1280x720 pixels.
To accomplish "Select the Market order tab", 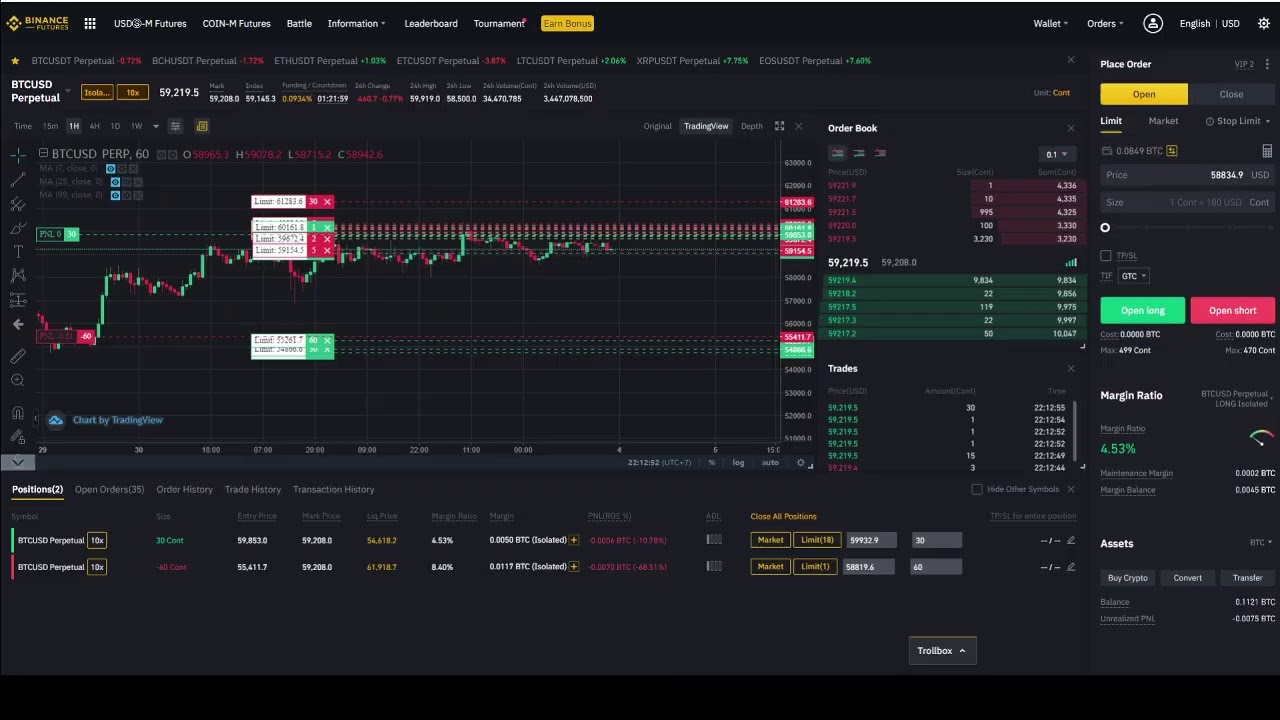I will pos(1163,121).
